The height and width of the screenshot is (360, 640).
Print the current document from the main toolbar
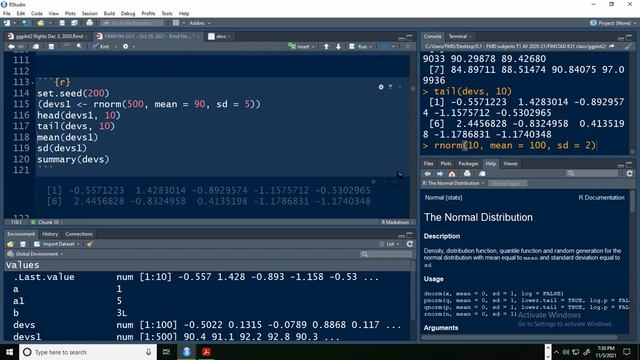tap(89, 23)
